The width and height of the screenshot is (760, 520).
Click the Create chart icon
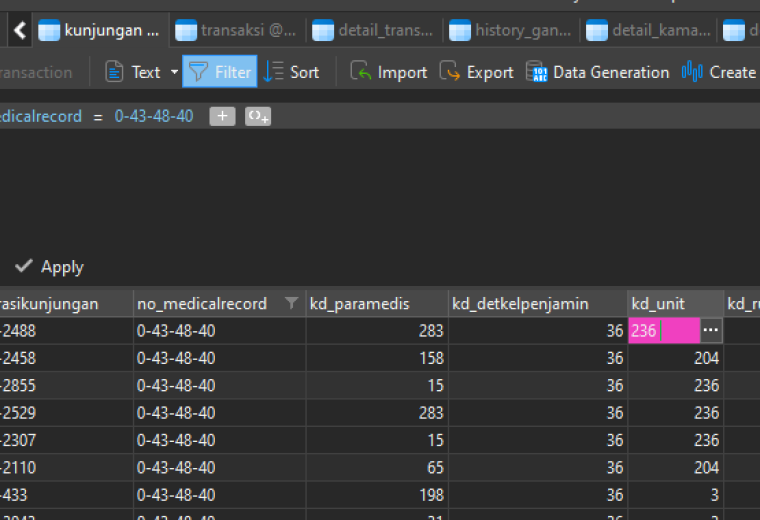pyautogui.click(x=692, y=72)
